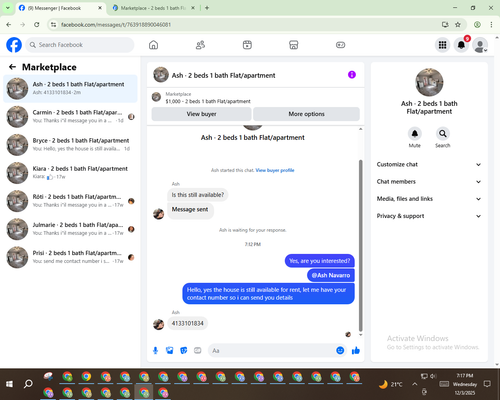500x400 pixels.
Task: Click the address bar URL
Action: click(116, 25)
